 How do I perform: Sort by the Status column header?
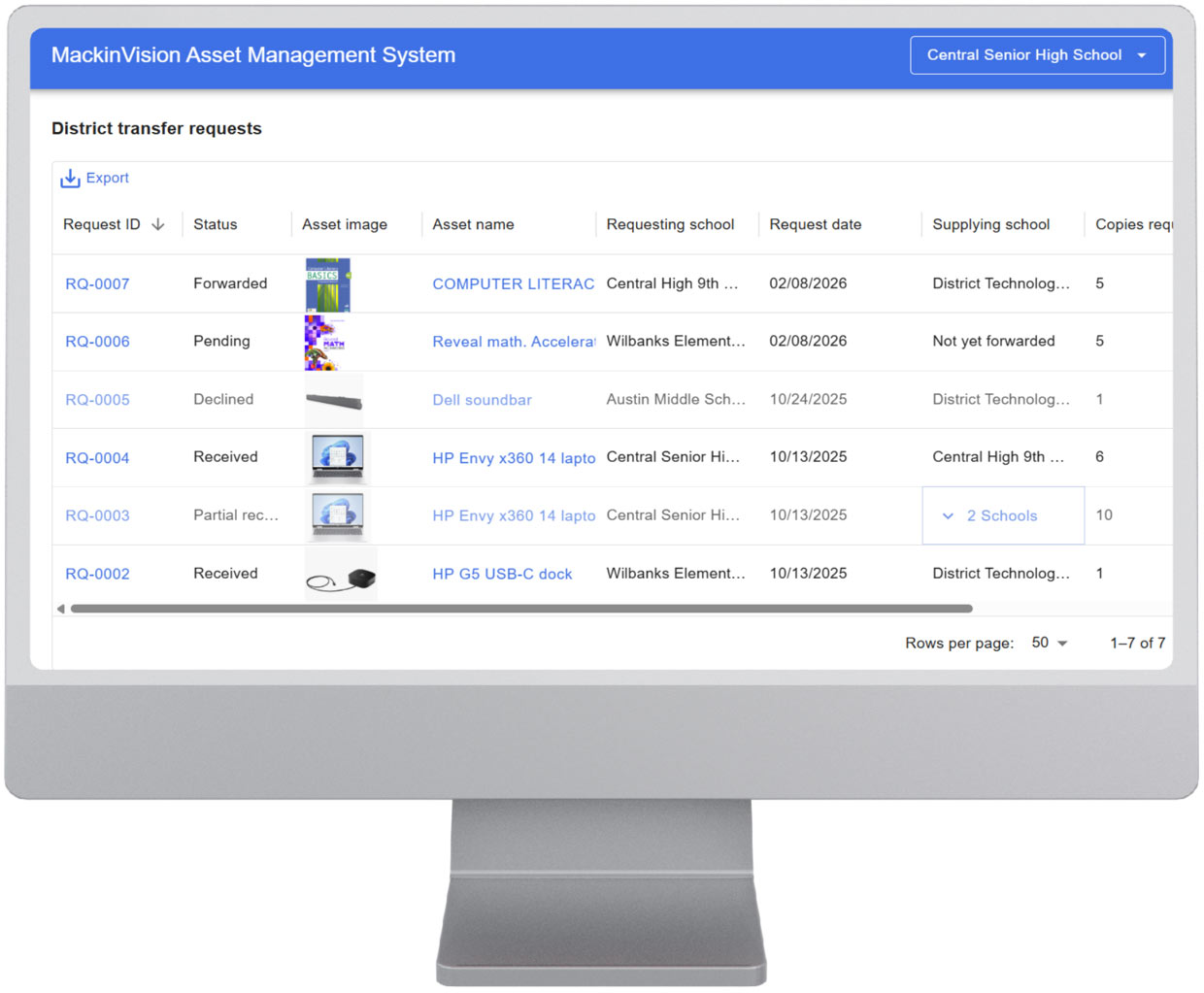pyautogui.click(x=215, y=224)
